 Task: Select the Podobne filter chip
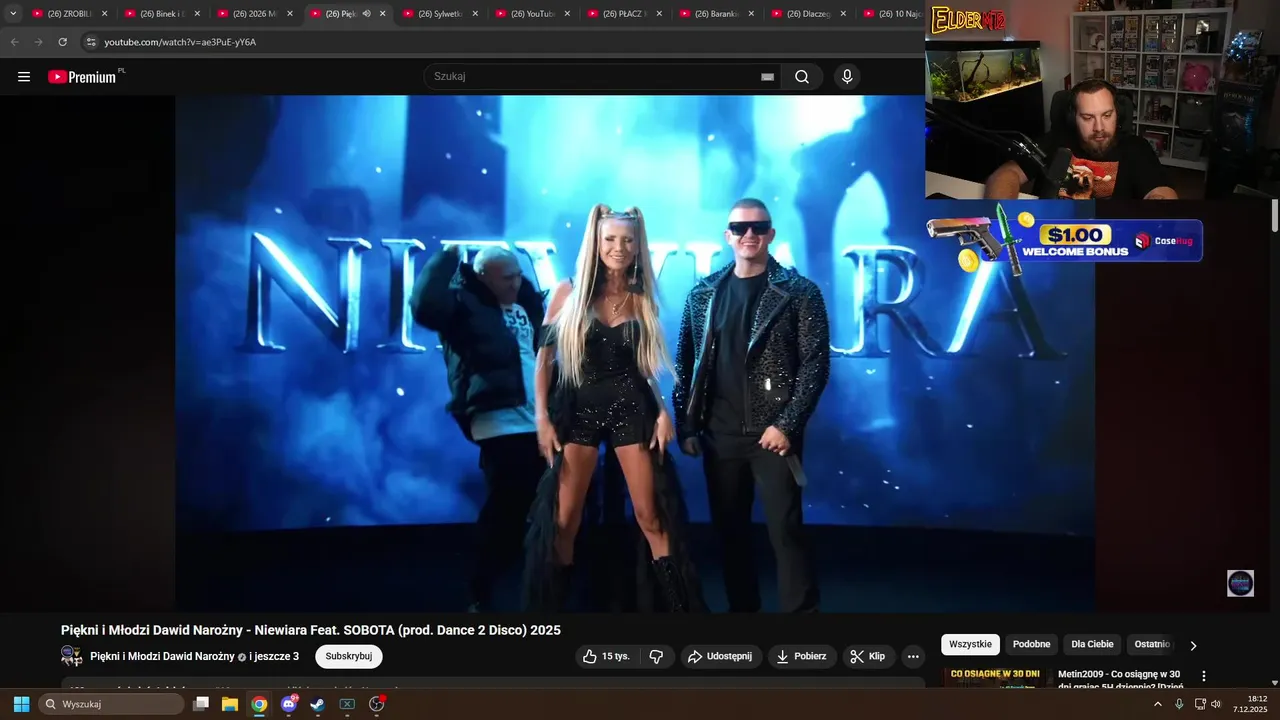1031,644
